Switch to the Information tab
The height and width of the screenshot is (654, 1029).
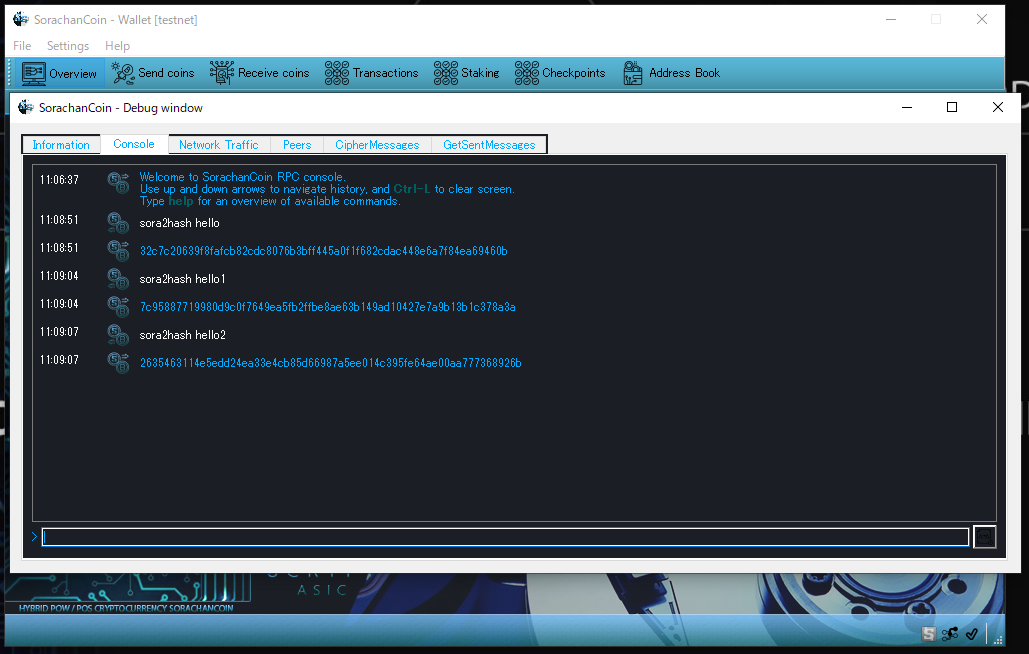point(61,145)
